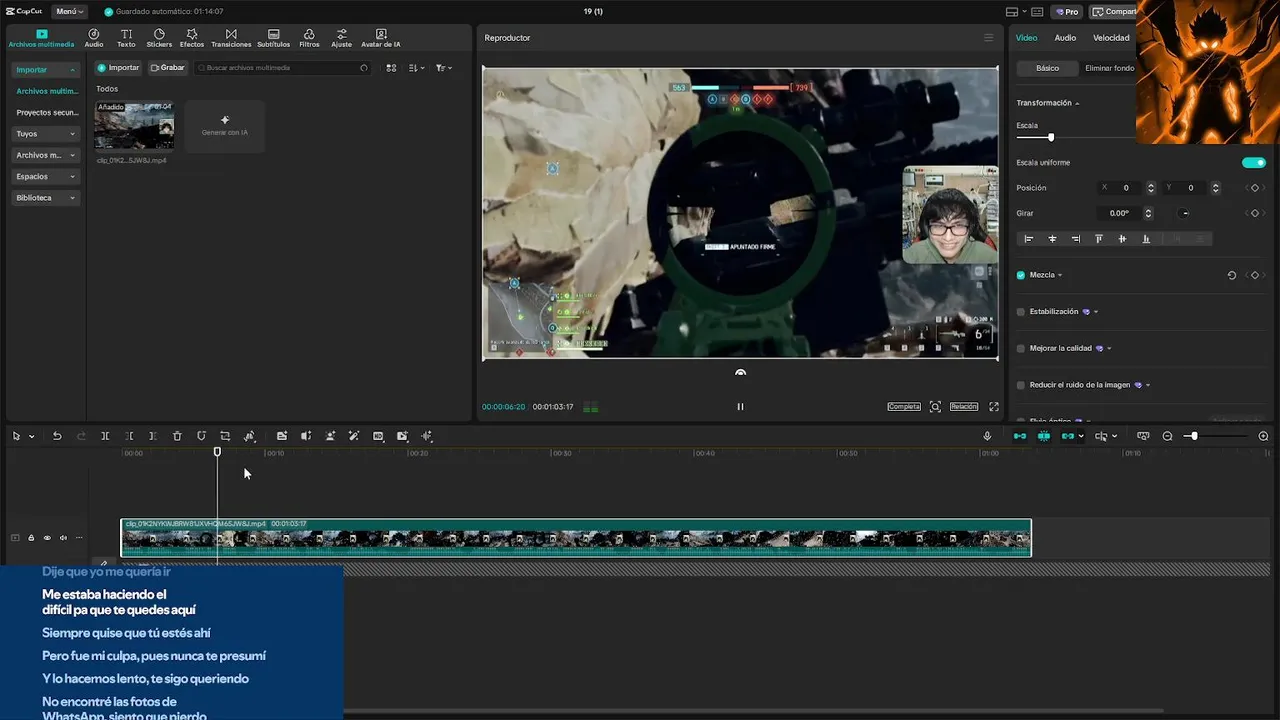The height and width of the screenshot is (720, 1280).
Task: Open selection tool mode dropdown arrow
Action: (x=32, y=437)
